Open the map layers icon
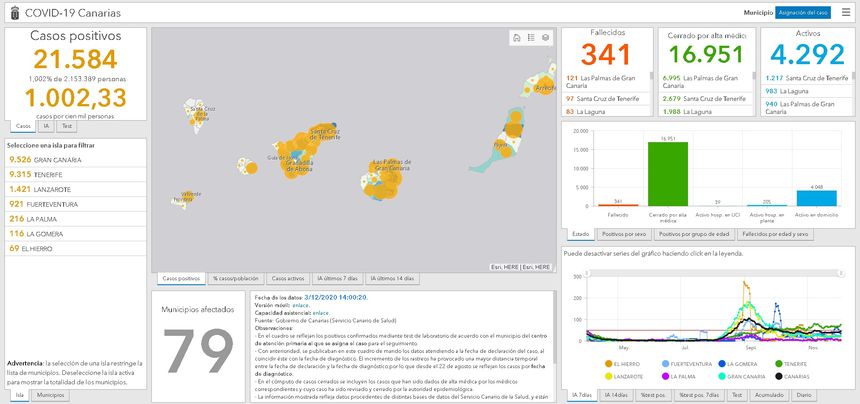The height and width of the screenshot is (404, 860). click(x=546, y=38)
